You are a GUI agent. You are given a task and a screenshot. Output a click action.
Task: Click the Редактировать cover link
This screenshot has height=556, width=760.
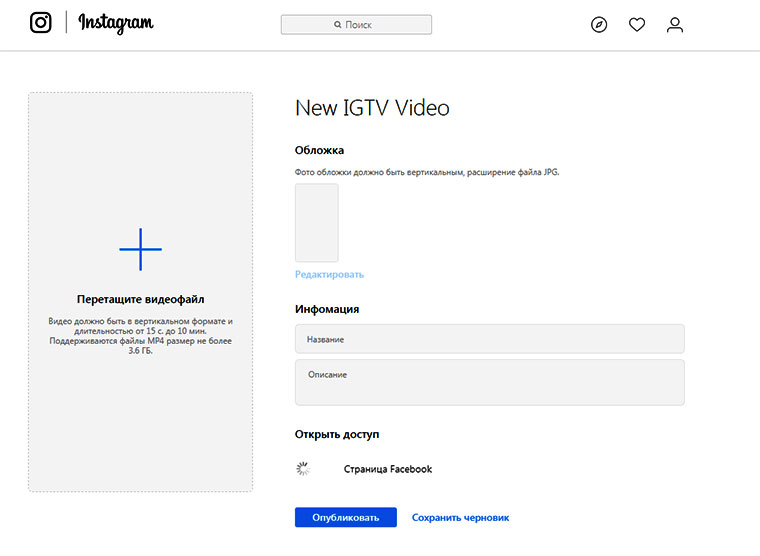pos(330,274)
